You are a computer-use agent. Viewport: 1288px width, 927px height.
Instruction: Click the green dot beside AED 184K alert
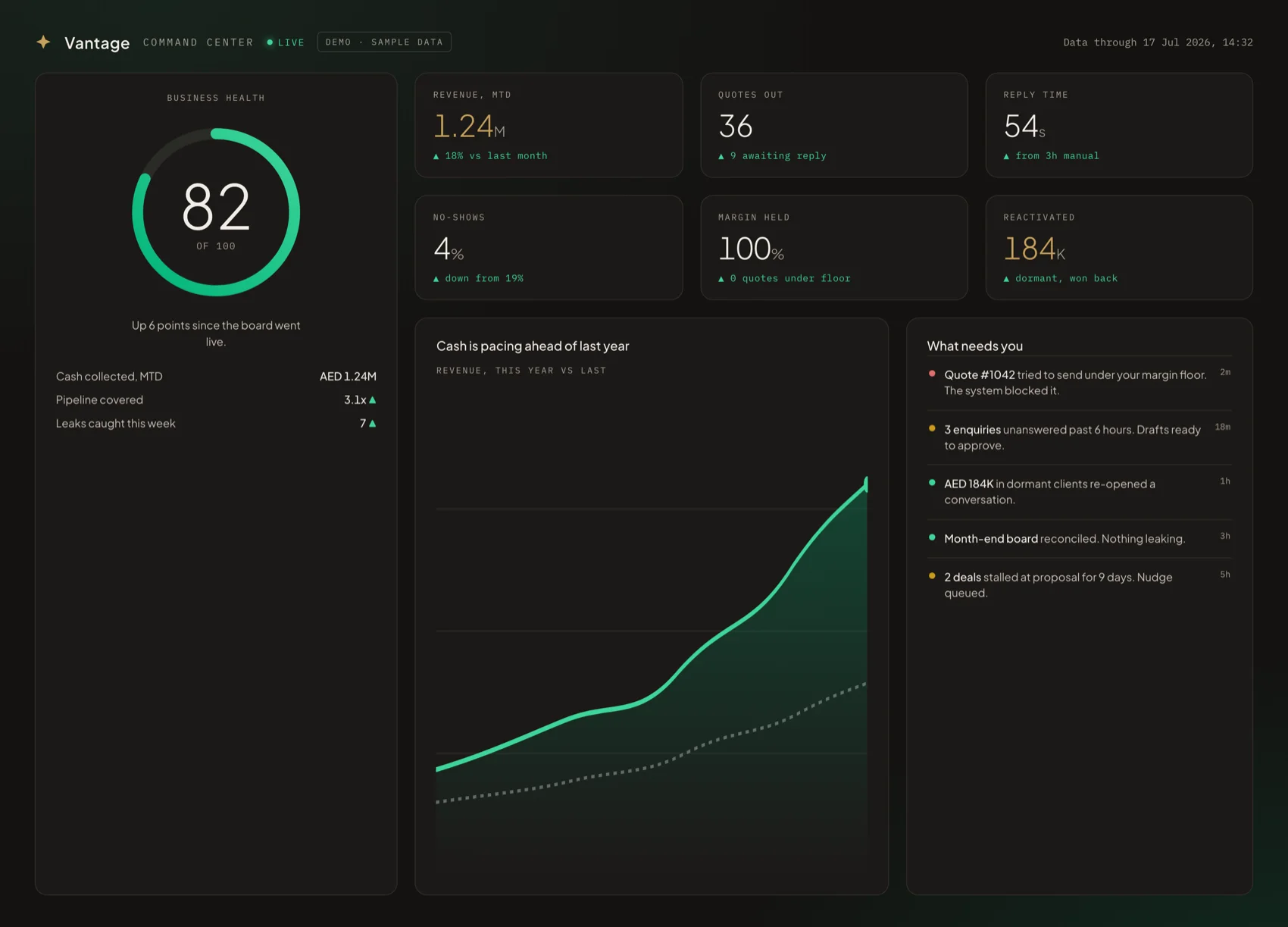point(932,483)
